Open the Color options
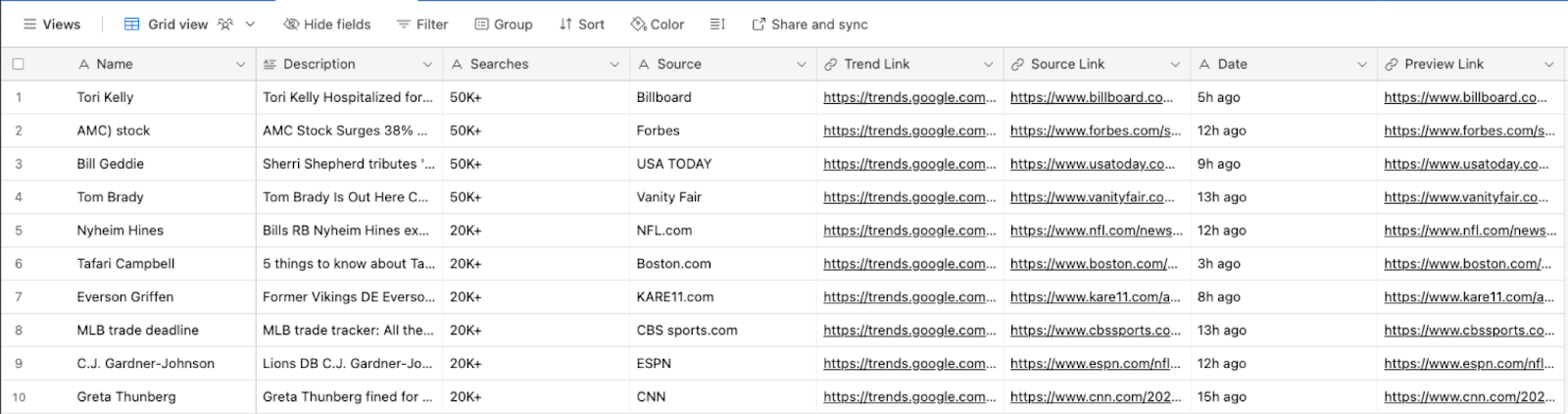1568x414 pixels. tap(658, 25)
